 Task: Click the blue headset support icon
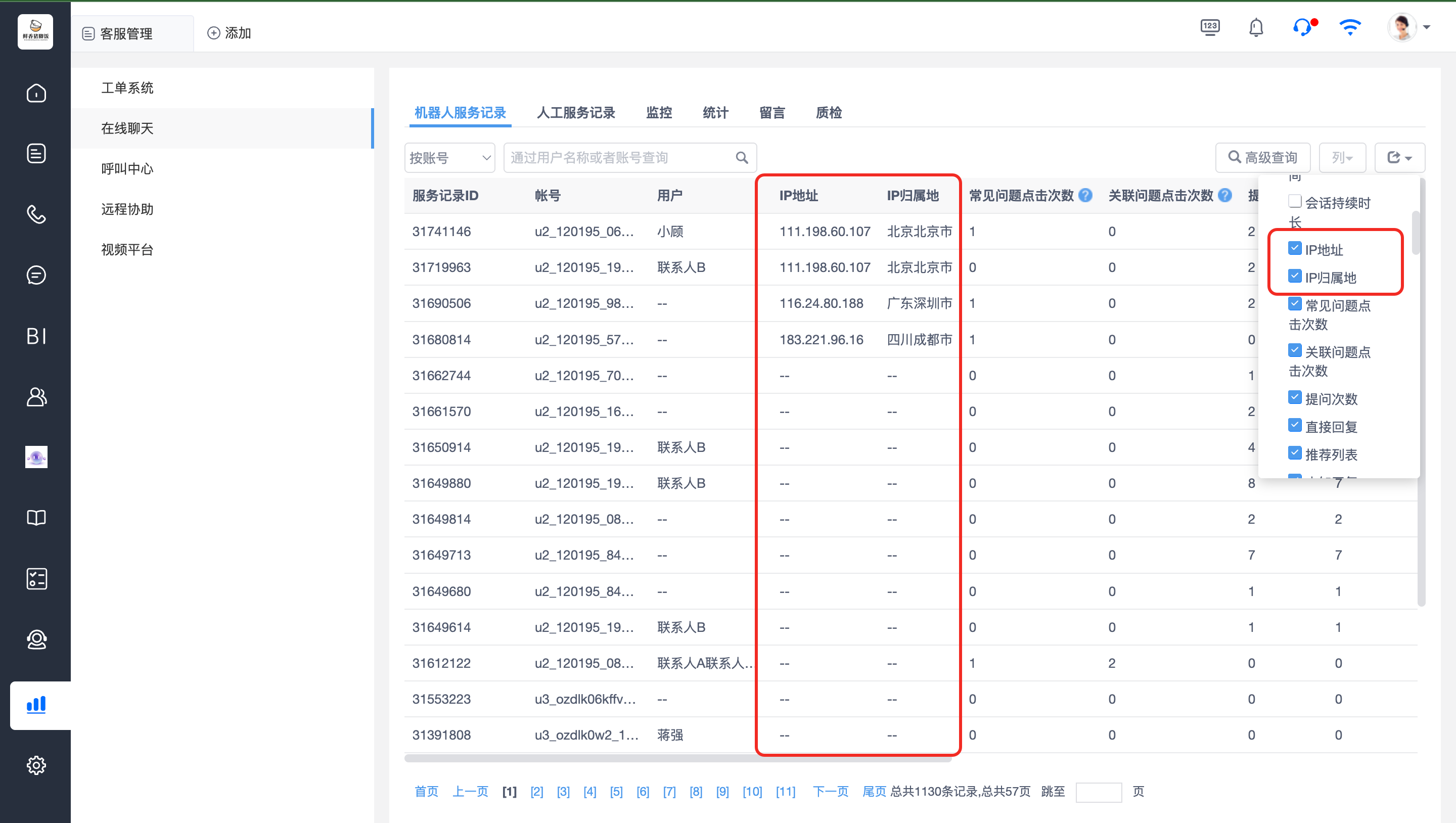tap(1302, 27)
